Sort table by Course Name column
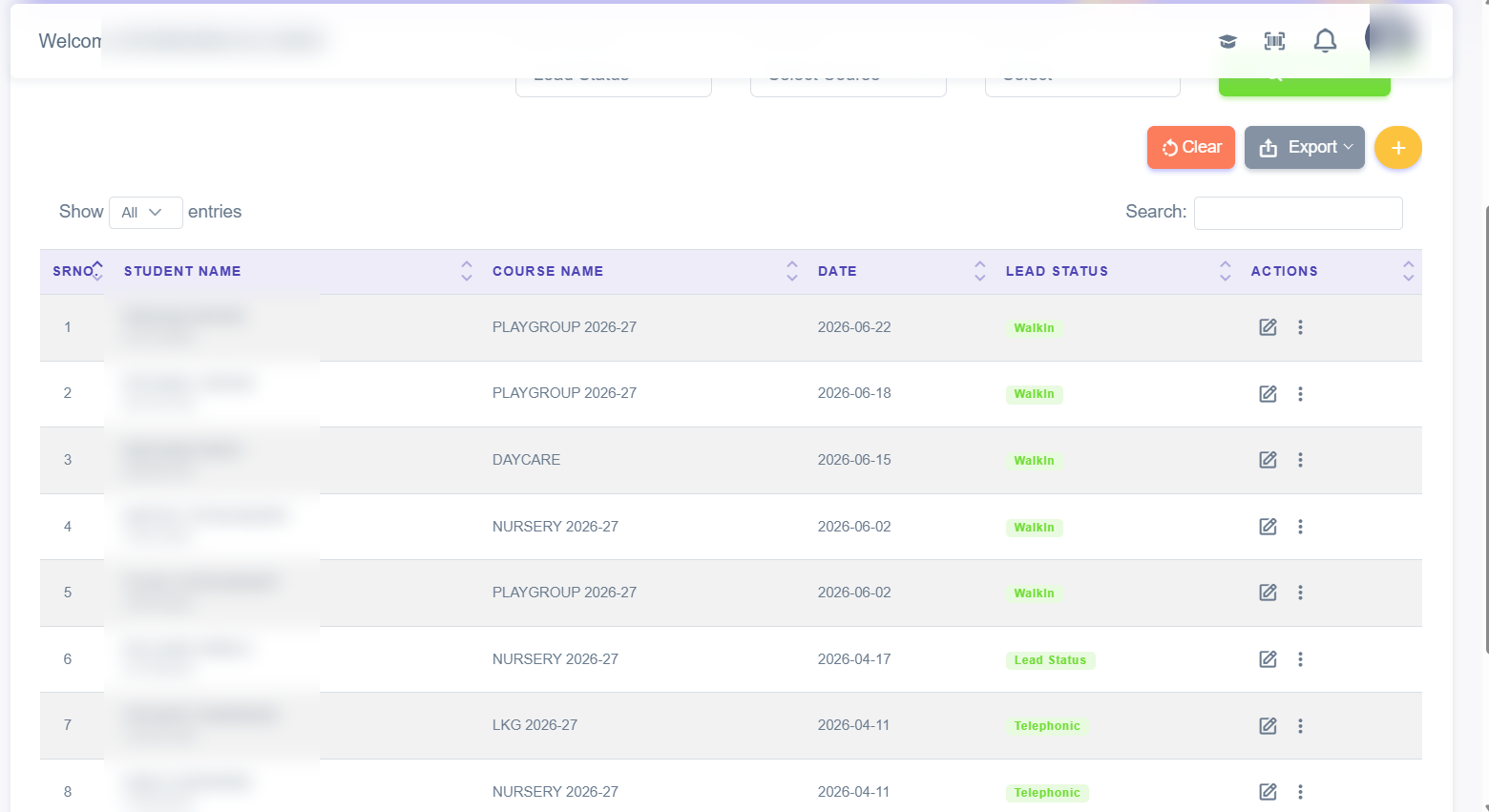Screen dimensions: 1489x812 (641, 271)
